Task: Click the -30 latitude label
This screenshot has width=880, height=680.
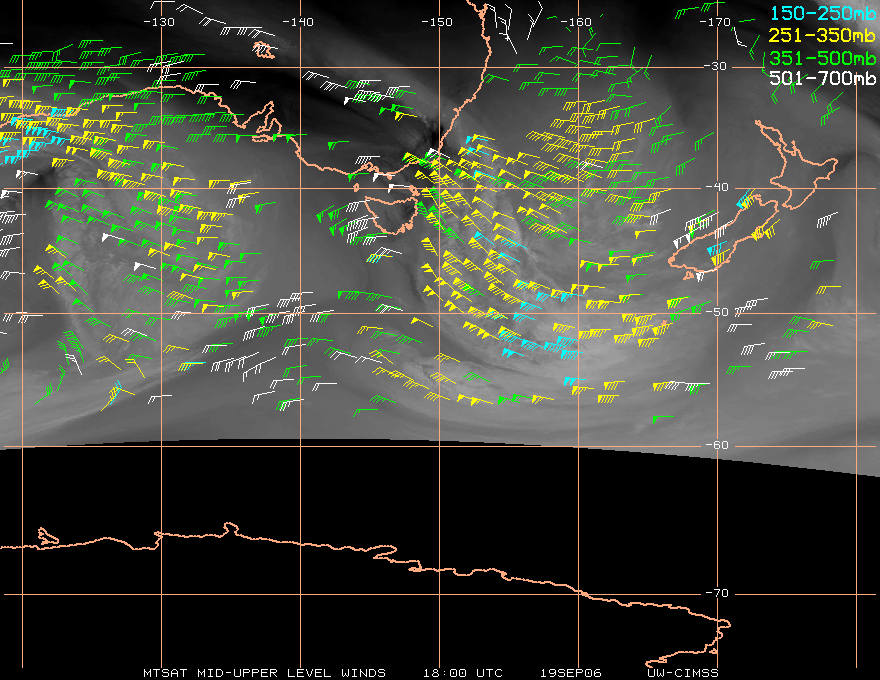Action: click(x=716, y=66)
